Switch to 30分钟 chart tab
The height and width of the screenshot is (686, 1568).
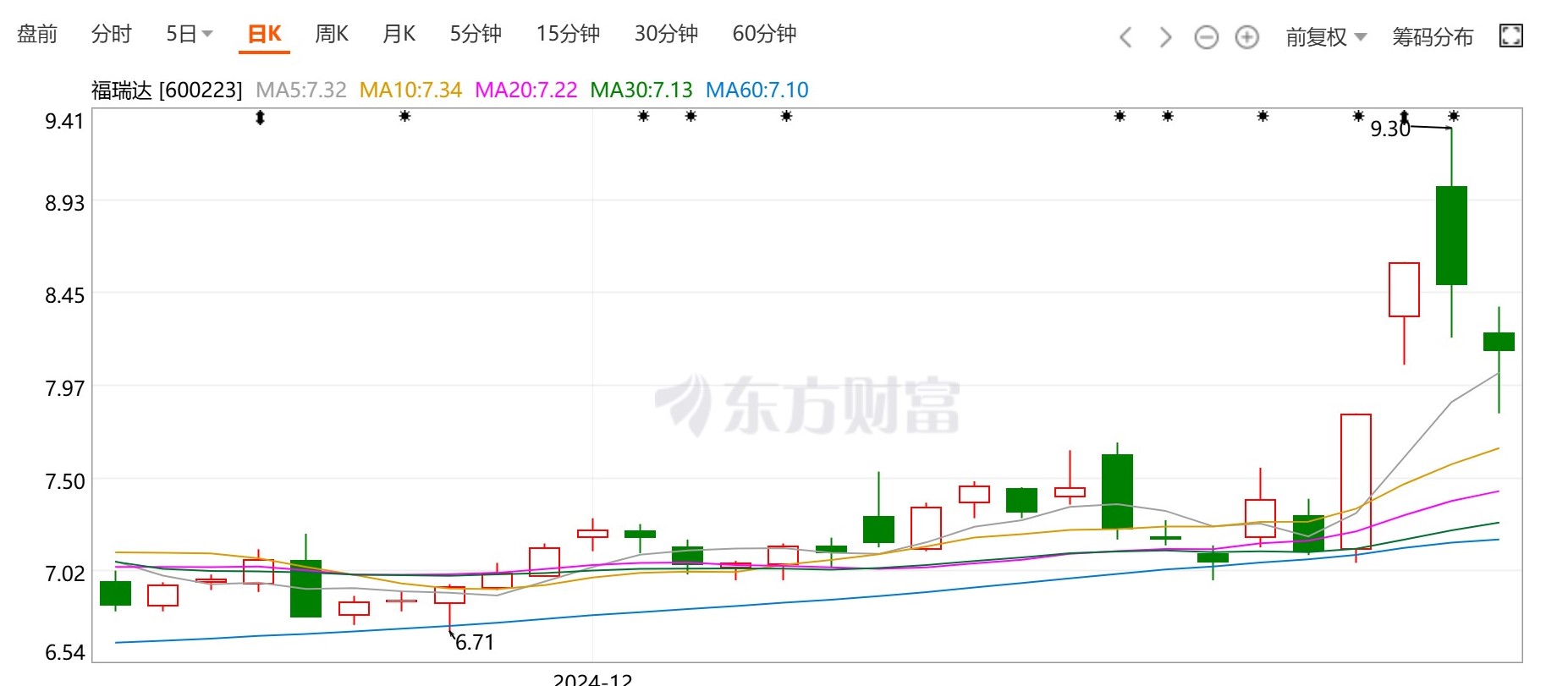(666, 34)
